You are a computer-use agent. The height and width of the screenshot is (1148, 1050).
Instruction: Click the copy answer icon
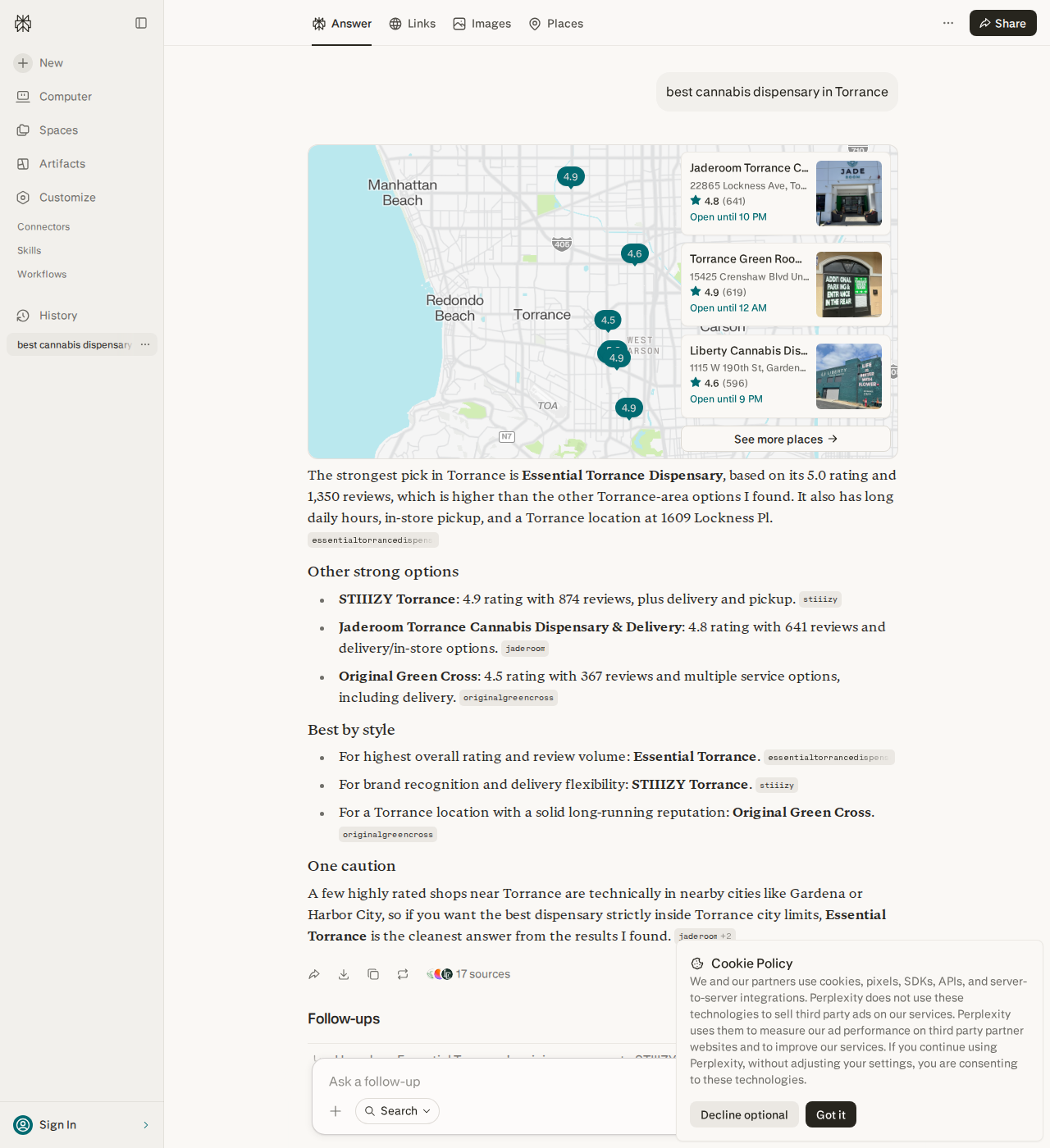tap(373, 974)
